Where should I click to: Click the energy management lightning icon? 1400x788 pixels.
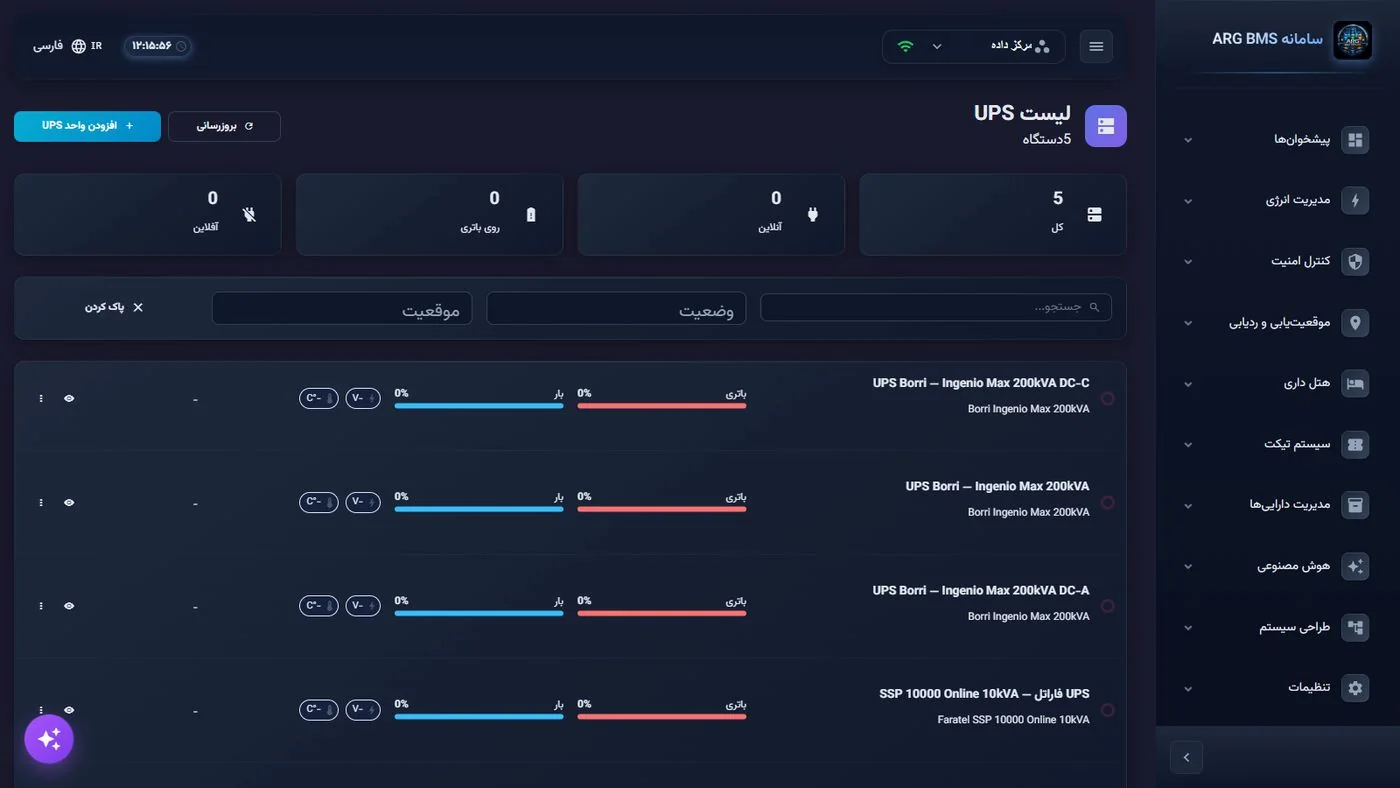coord(1355,201)
